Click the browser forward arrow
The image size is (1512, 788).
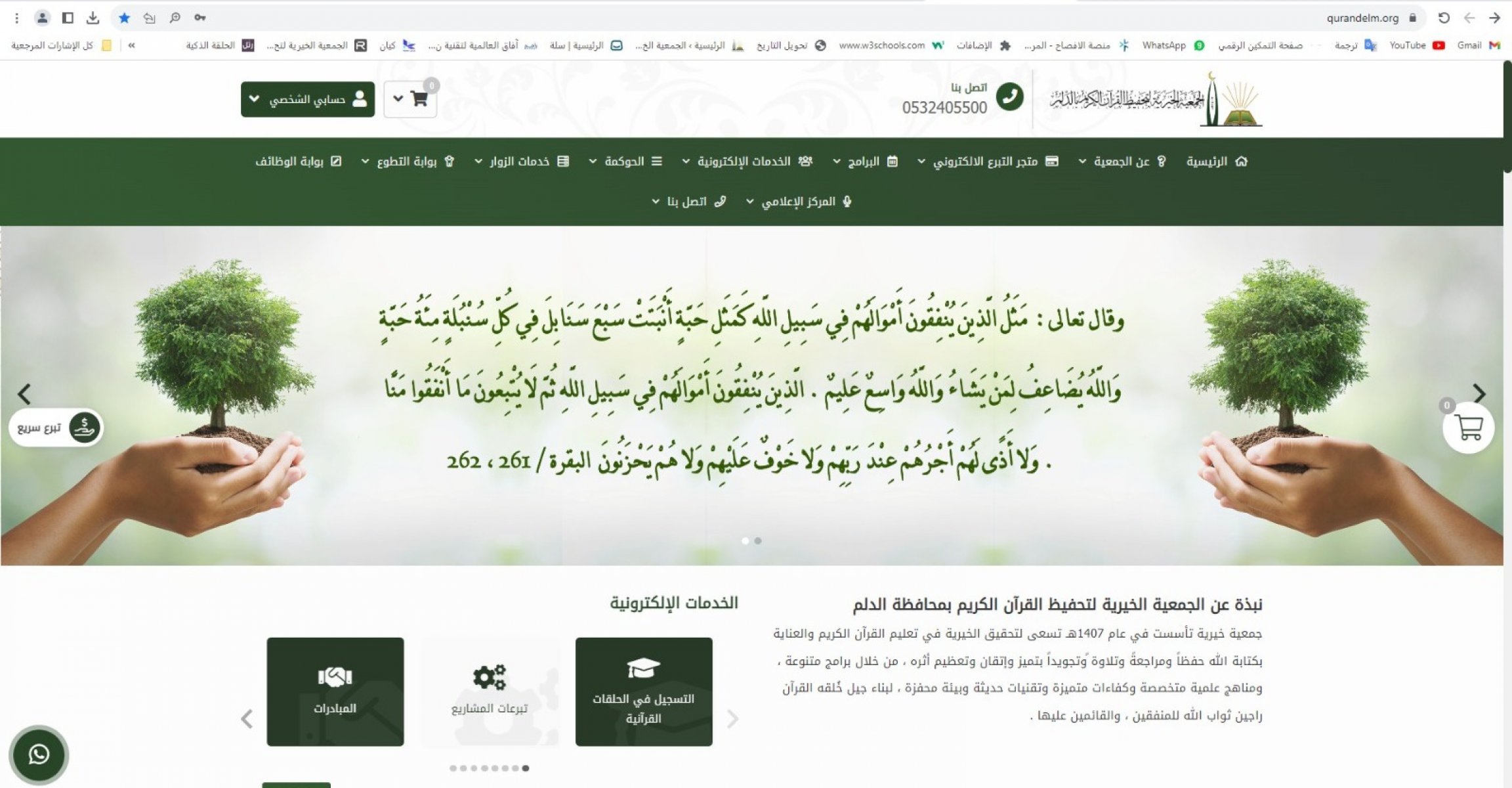click(x=1495, y=18)
